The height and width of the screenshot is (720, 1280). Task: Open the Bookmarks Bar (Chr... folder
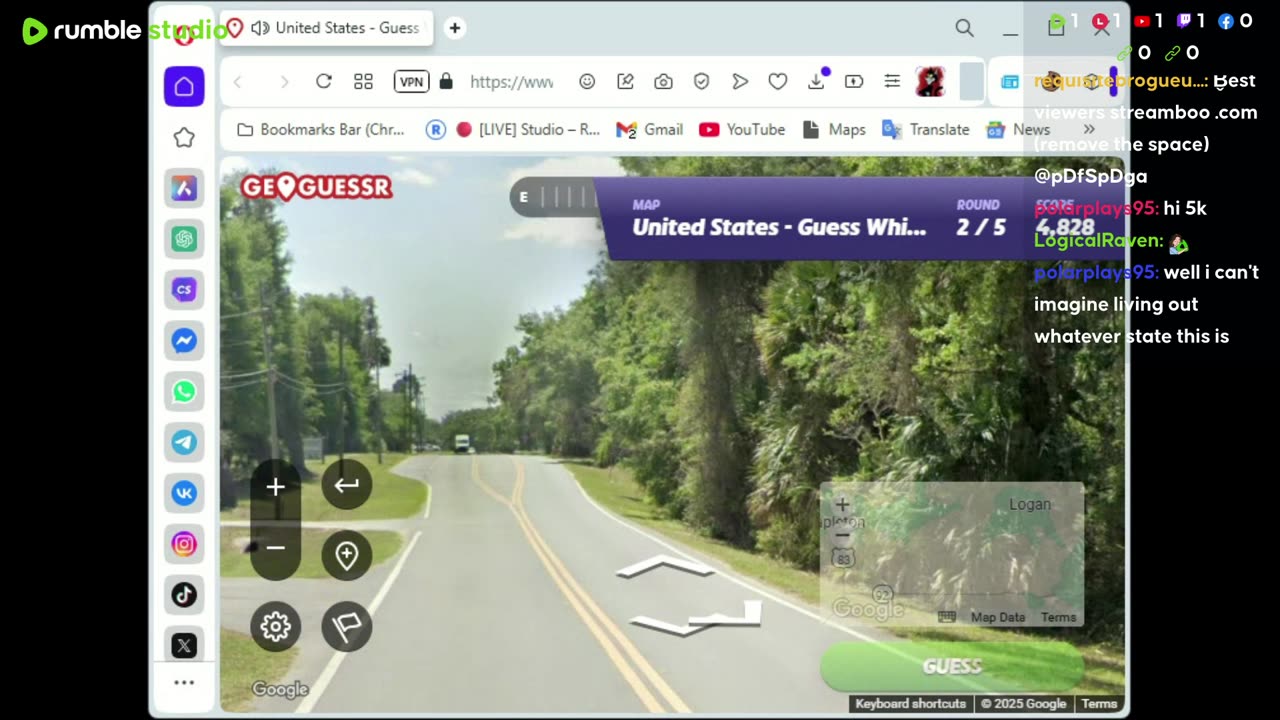pos(320,129)
